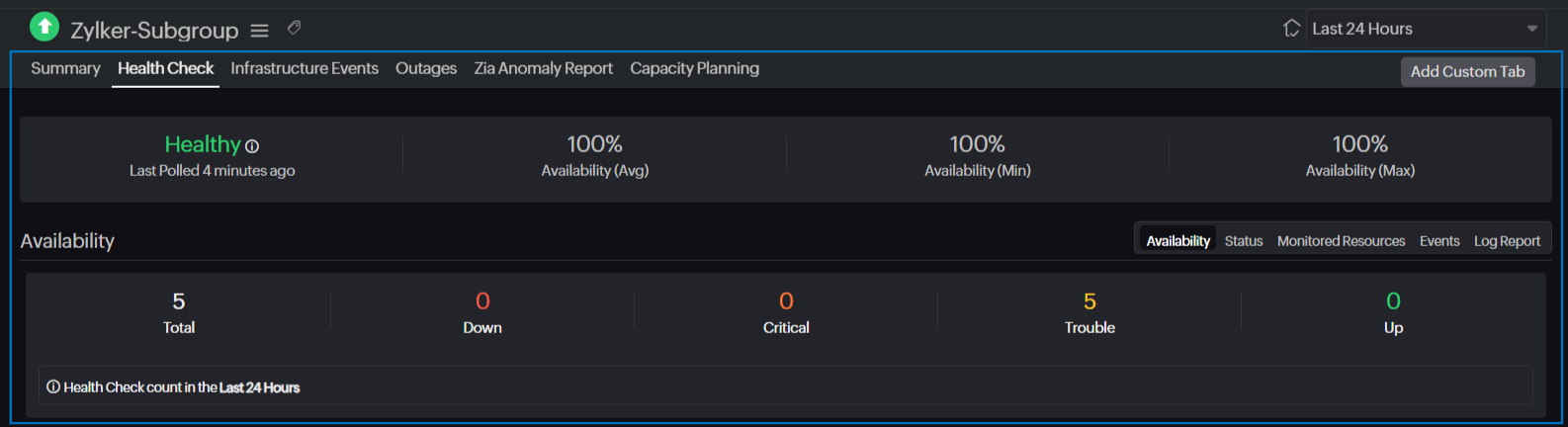Image resolution: width=1568 pixels, height=427 pixels.
Task: Open the Infrastructure Events tab
Action: [305, 68]
